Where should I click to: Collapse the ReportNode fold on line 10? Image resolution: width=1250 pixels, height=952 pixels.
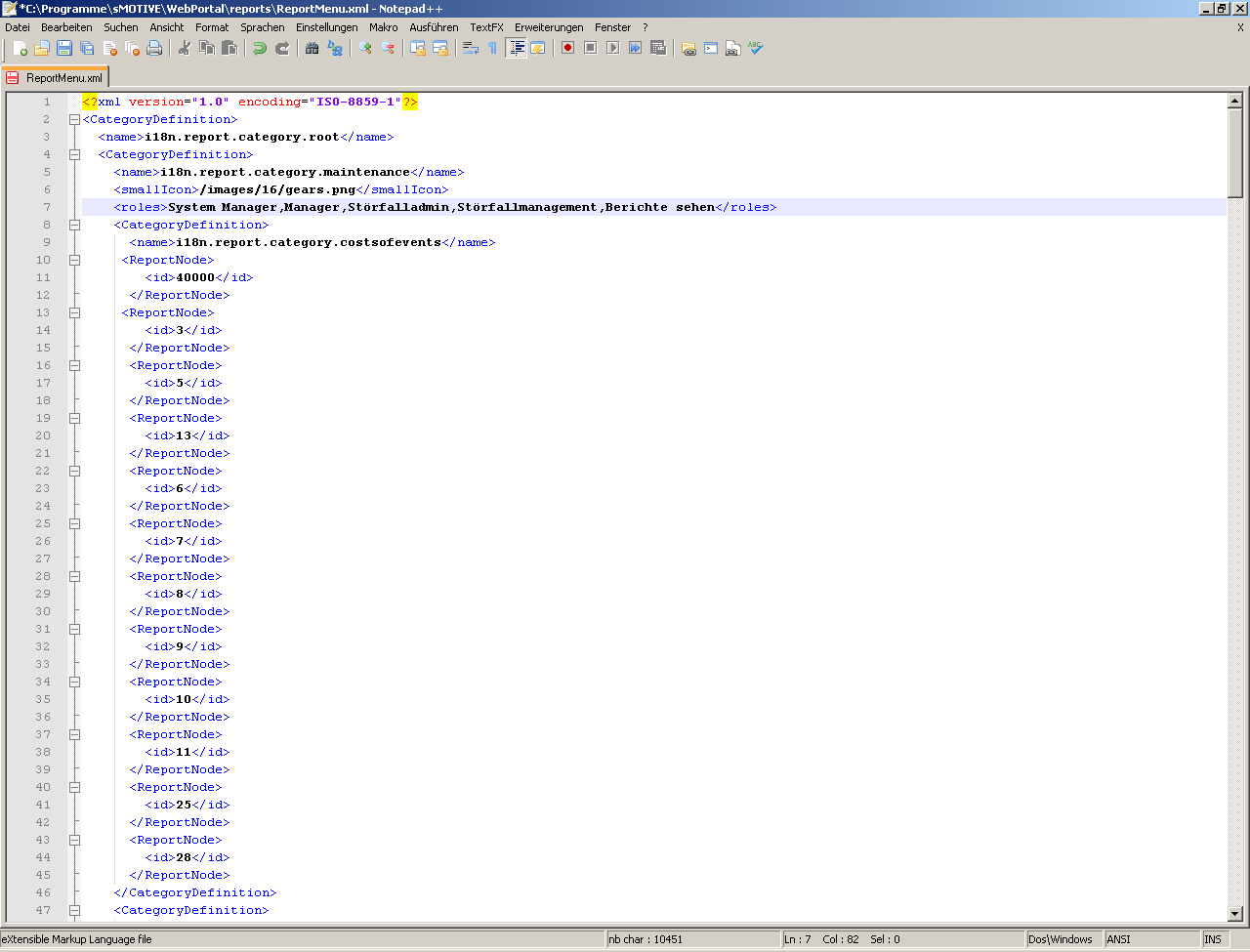(x=74, y=260)
